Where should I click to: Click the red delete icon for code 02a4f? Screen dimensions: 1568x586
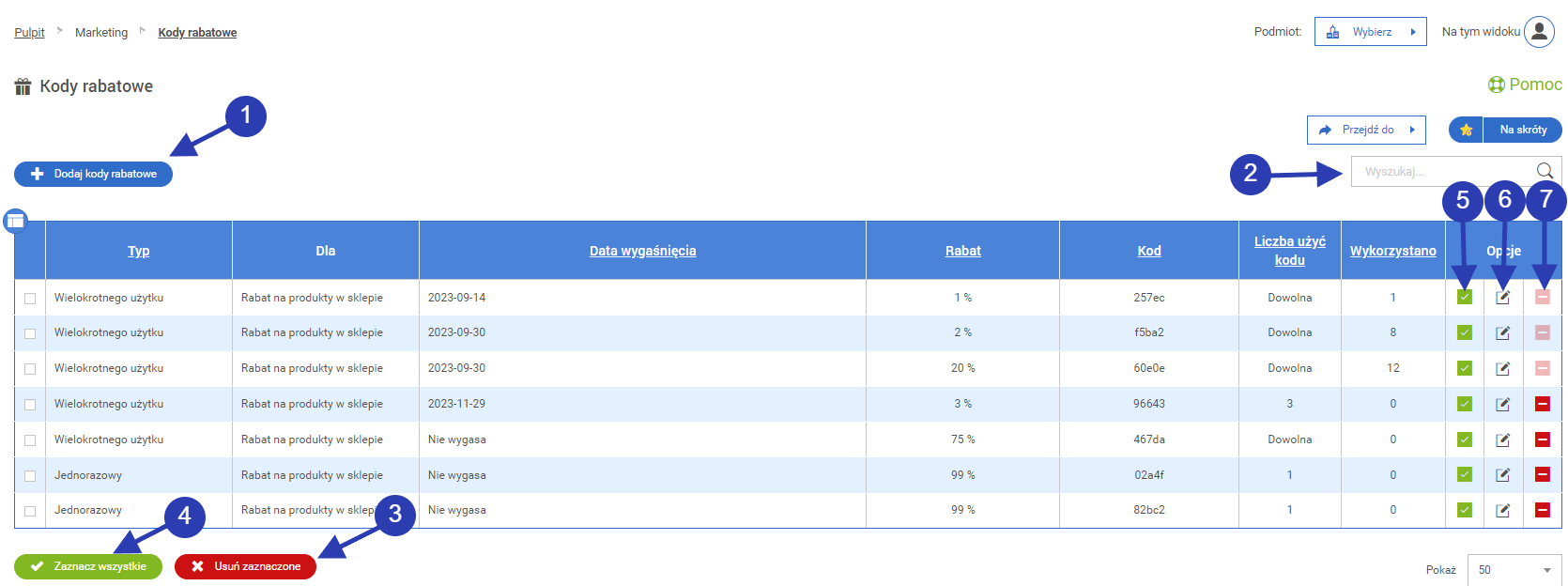point(1542,474)
